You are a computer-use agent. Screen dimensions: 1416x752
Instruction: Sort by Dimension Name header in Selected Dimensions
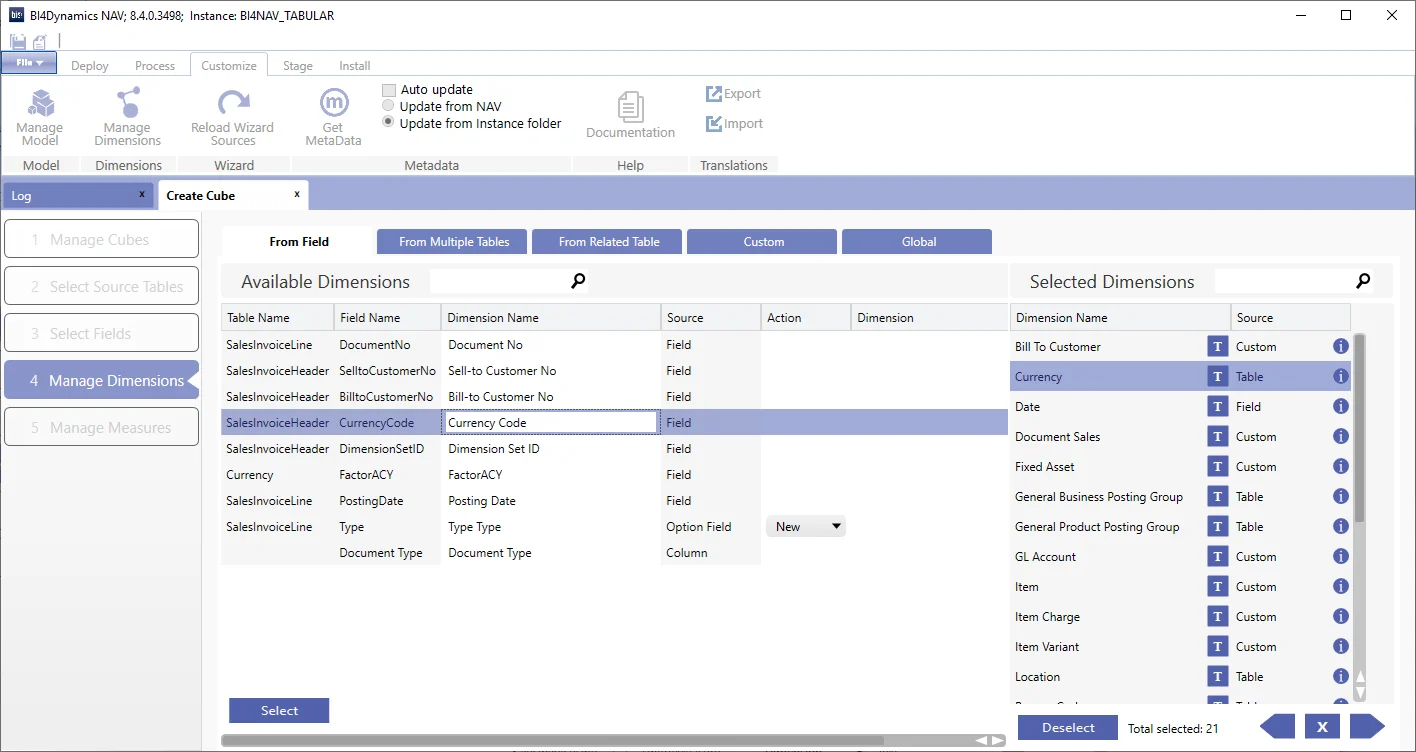pos(1120,318)
